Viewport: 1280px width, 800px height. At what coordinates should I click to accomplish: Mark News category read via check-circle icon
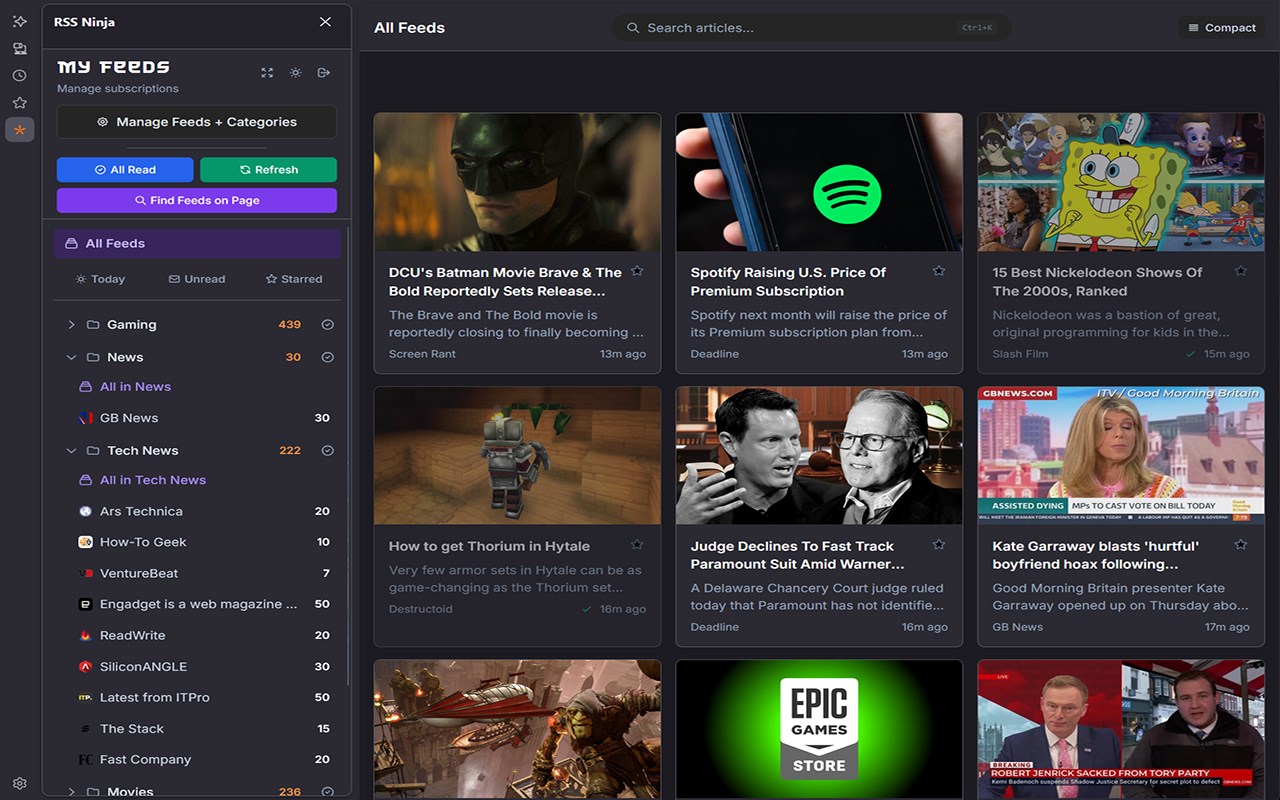pos(327,358)
